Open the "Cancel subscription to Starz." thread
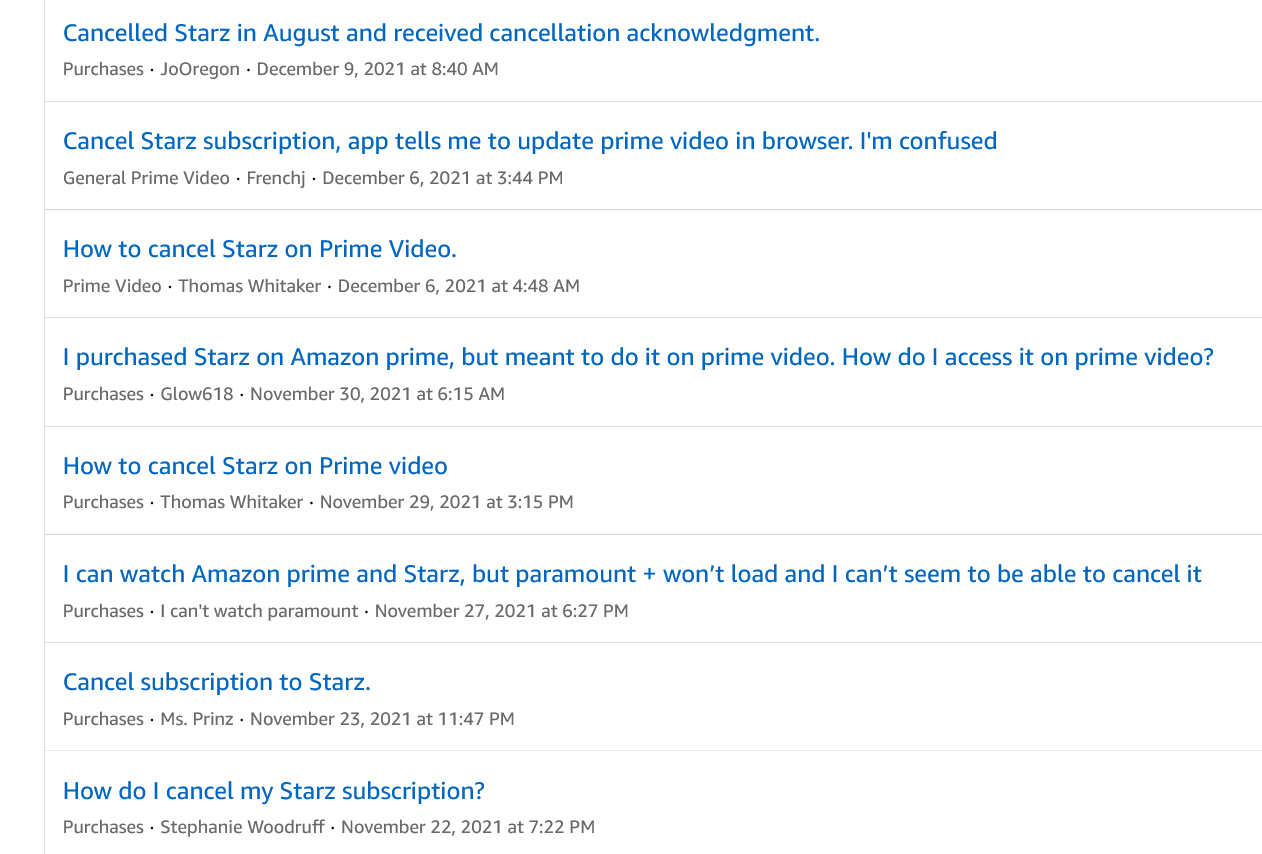The height and width of the screenshot is (854, 1262). [217, 682]
